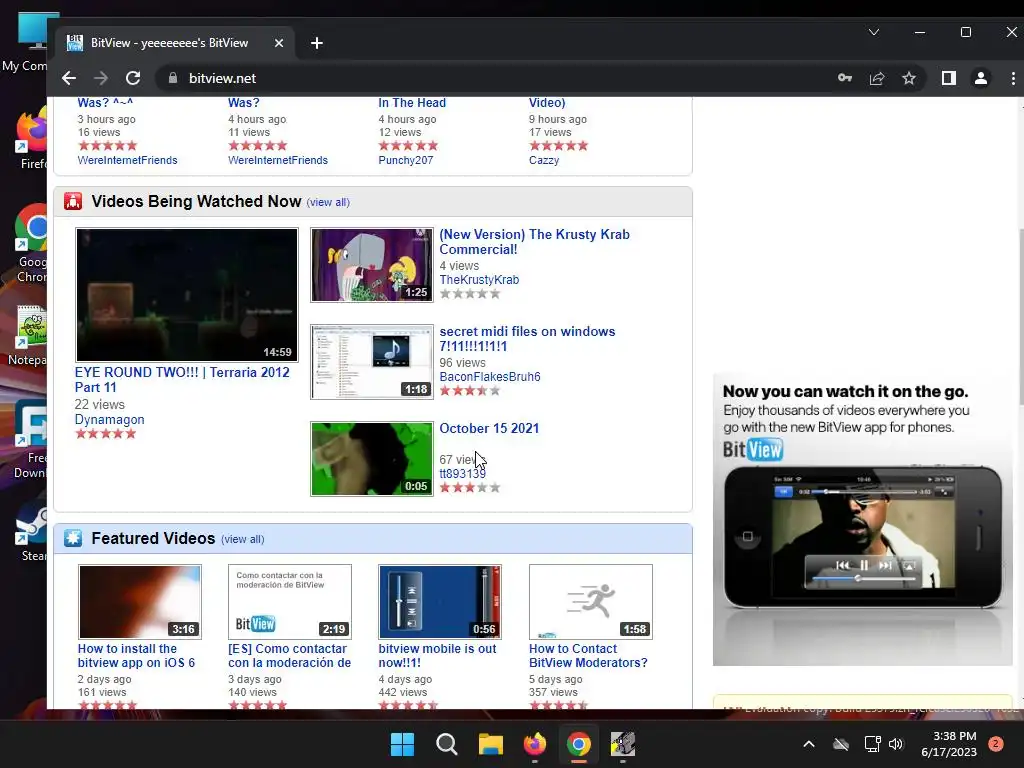Click the Videos Being Watched Now section icon

coord(73,201)
